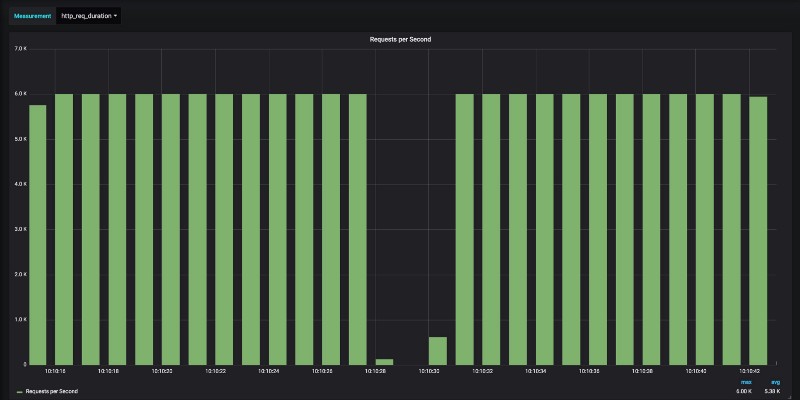Viewport: 800px width, 400px height.
Task: Toggle the Requests per Second legend series
Action: (x=52, y=391)
